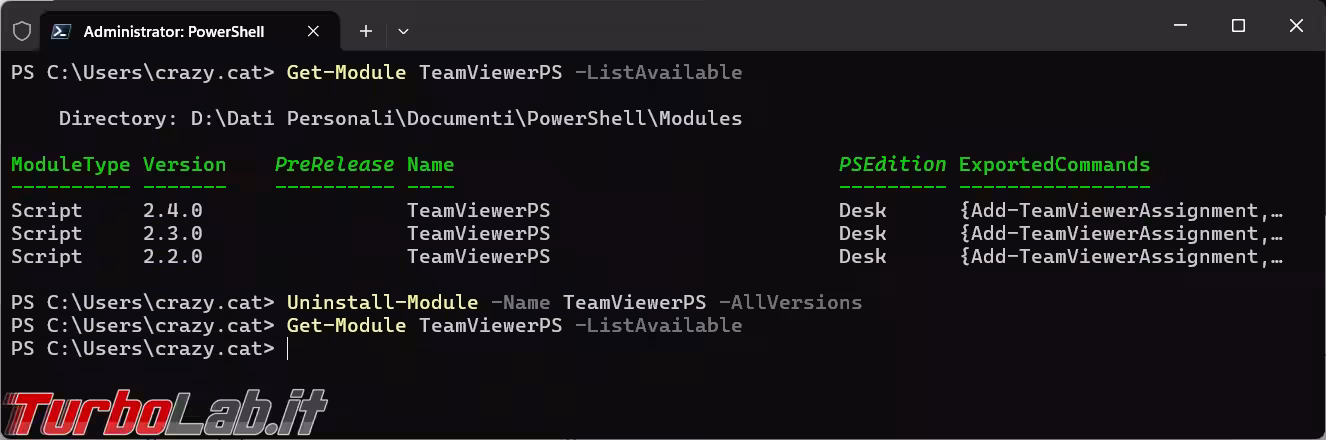Expand the new tab profile dropdown chevron
The height and width of the screenshot is (440, 1326).
point(403,31)
